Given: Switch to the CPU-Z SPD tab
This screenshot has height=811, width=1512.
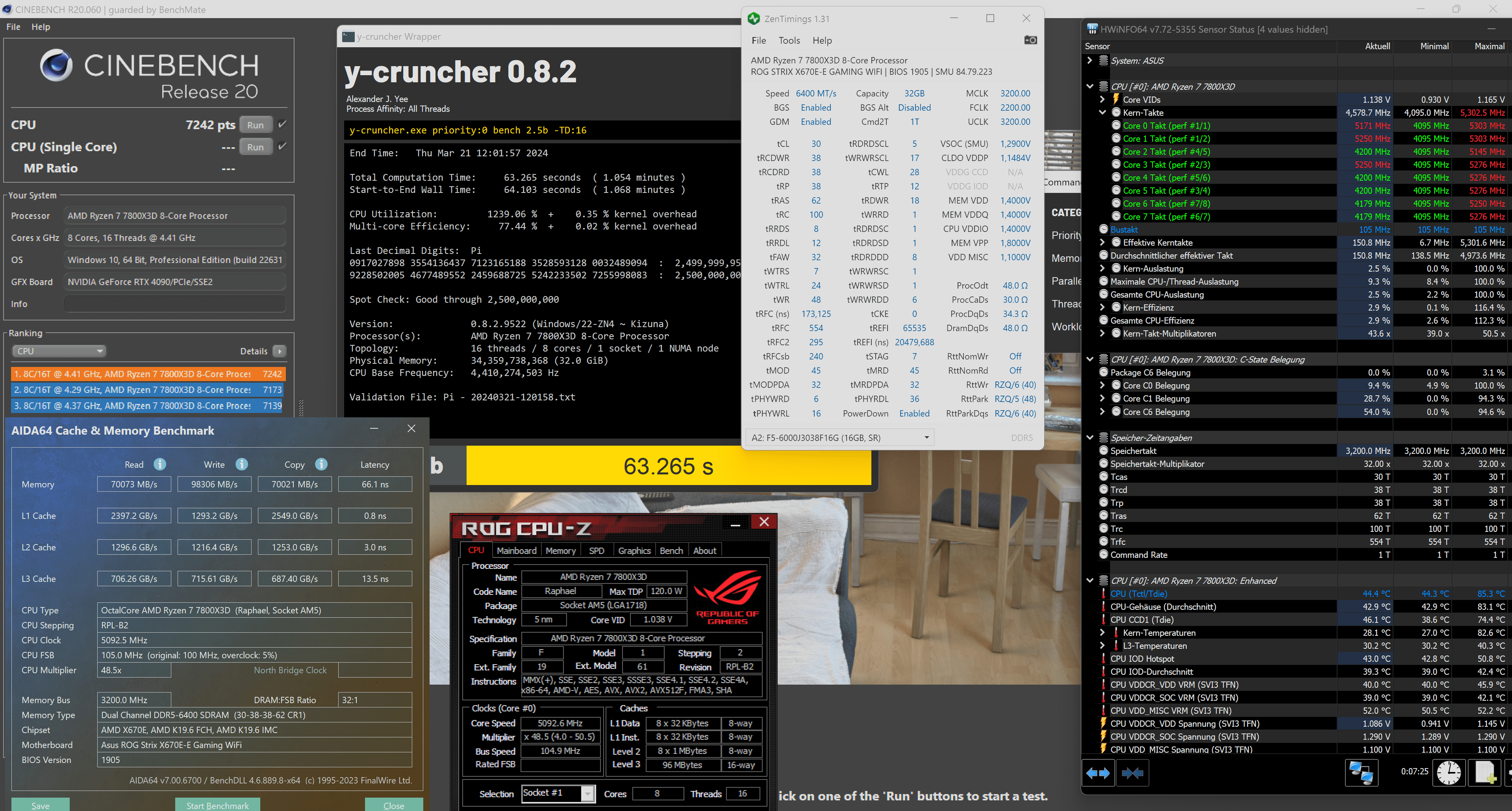Looking at the screenshot, I should pyautogui.click(x=597, y=550).
